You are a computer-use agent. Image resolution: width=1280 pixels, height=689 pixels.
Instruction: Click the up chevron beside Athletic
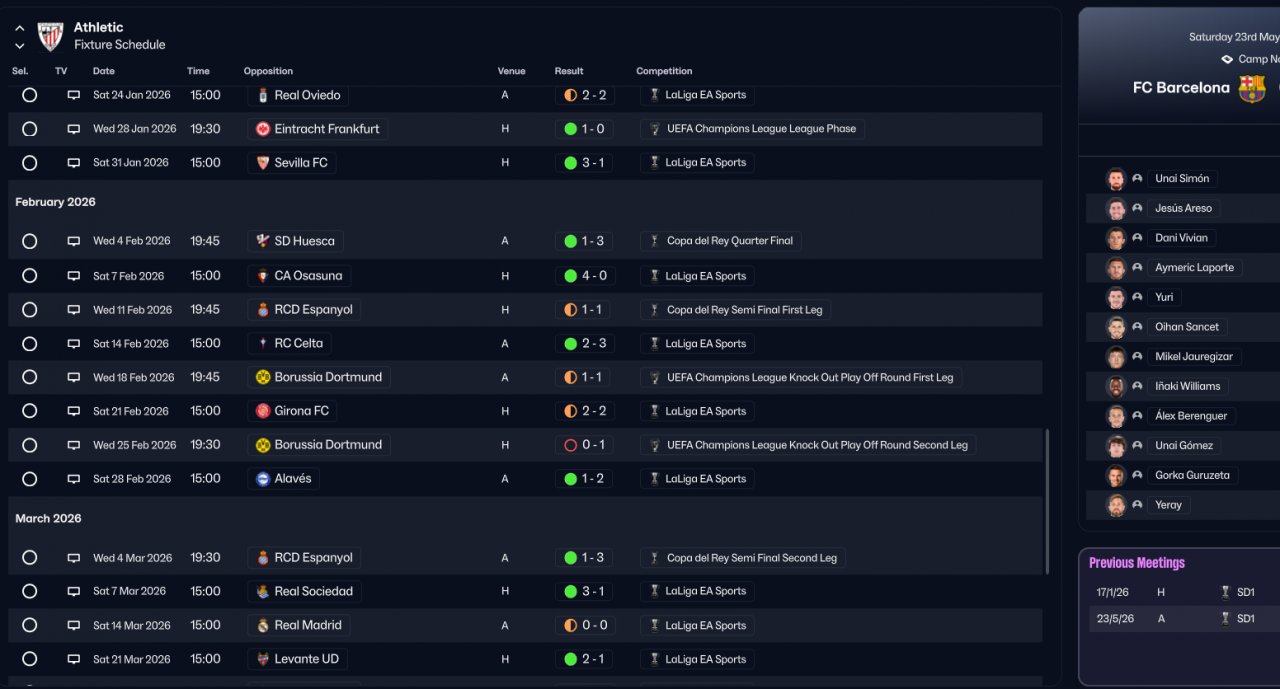(20, 28)
